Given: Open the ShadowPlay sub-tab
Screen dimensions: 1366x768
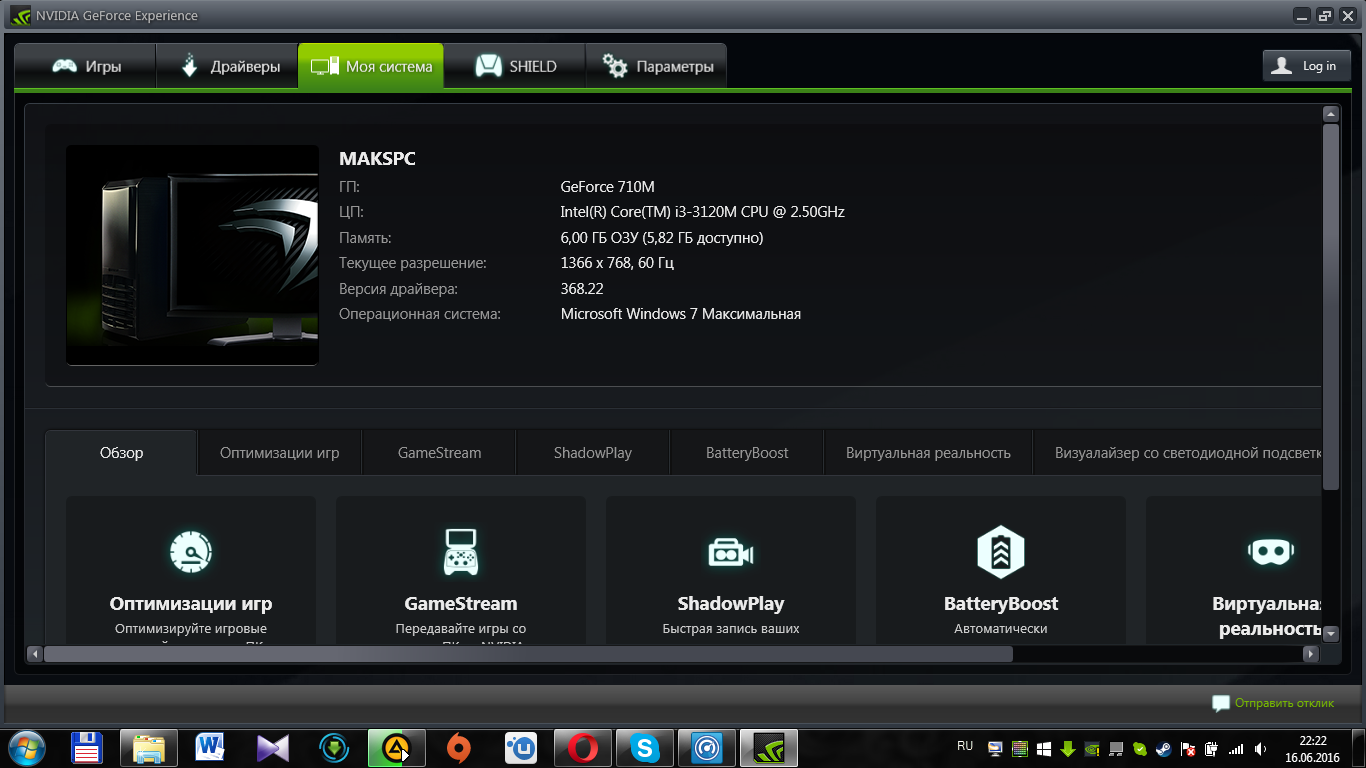Looking at the screenshot, I should click(593, 453).
